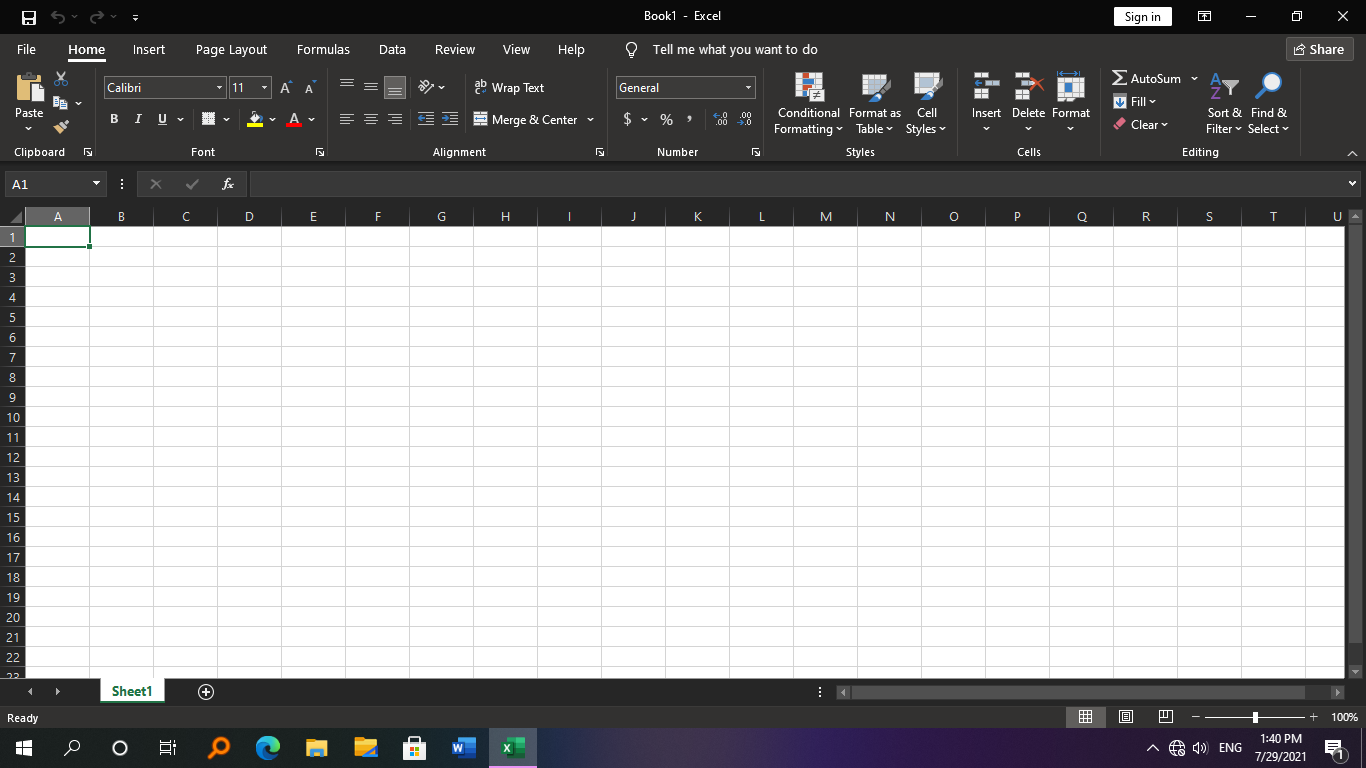1366x768 pixels.
Task: Open Conditional Formatting menu
Action: point(809,104)
